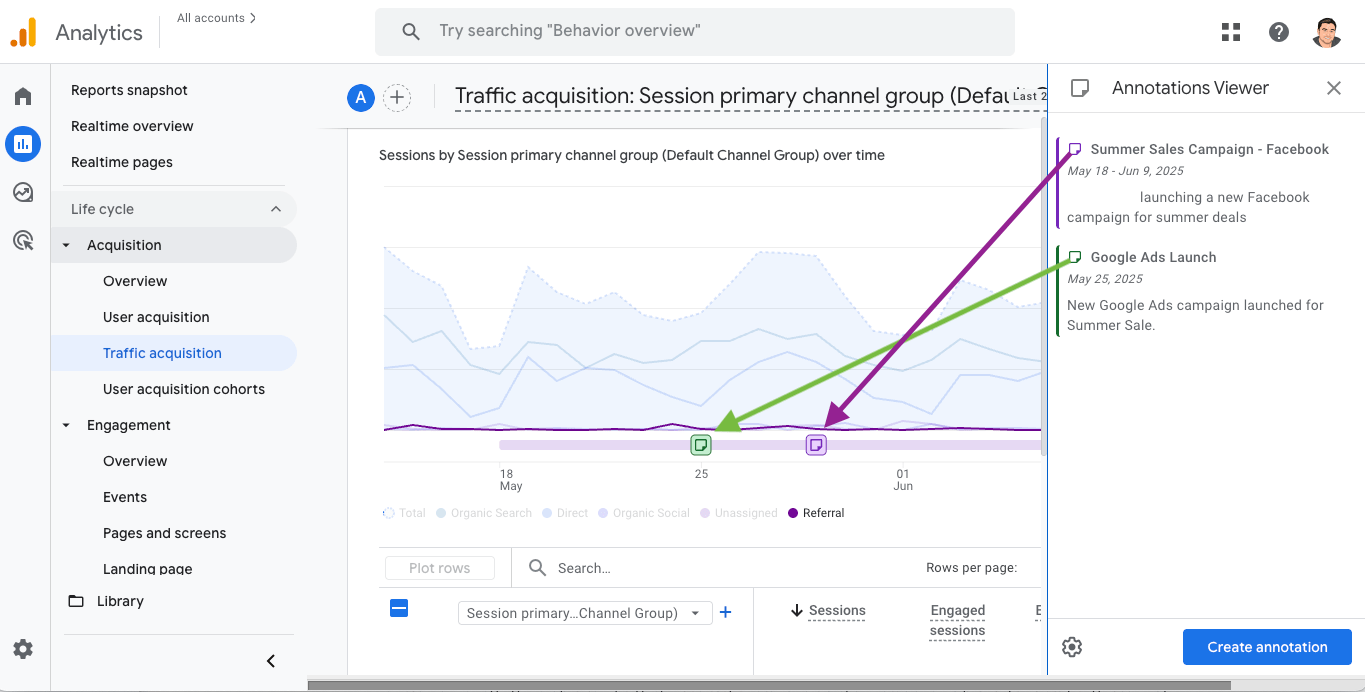Image resolution: width=1365 pixels, height=692 pixels.
Task: Click the Library folder icon
Action: pyautogui.click(x=76, y=601)
